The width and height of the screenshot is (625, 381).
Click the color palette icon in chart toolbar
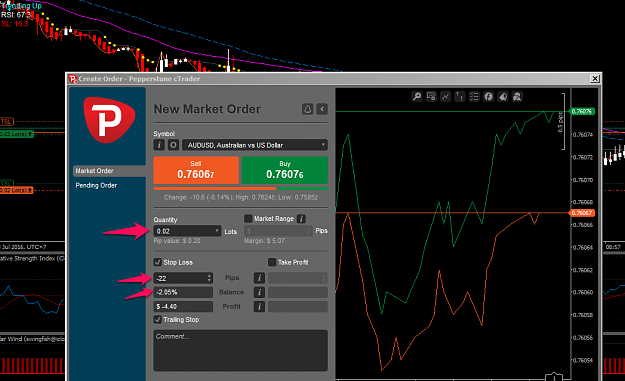503,96
